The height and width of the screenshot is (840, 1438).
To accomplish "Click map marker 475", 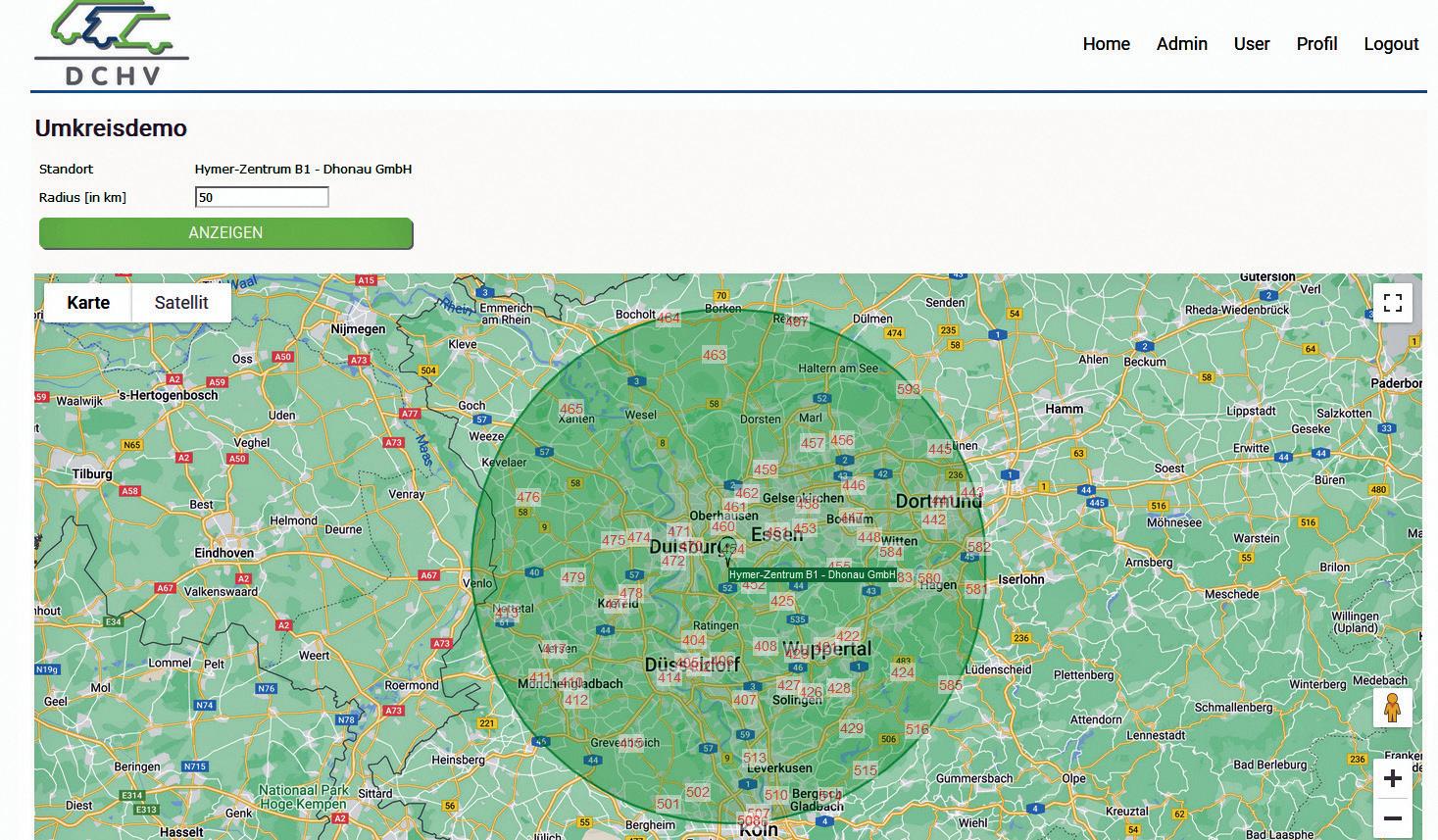I will click(614, 540).
